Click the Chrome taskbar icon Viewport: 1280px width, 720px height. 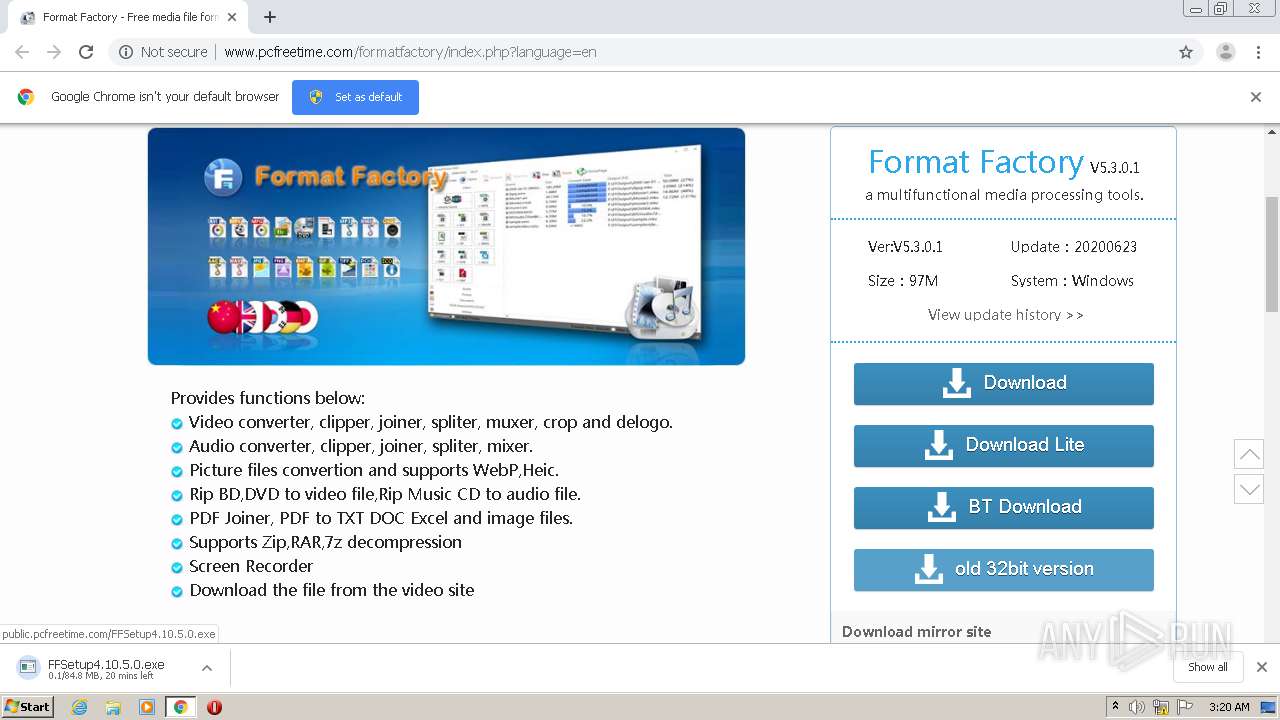[180, 707]
